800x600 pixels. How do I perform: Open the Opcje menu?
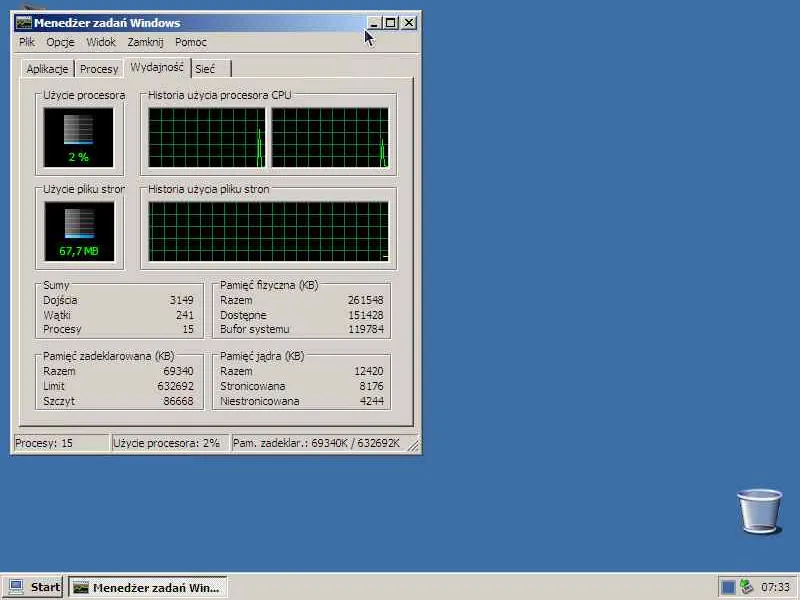click(60, 42)
